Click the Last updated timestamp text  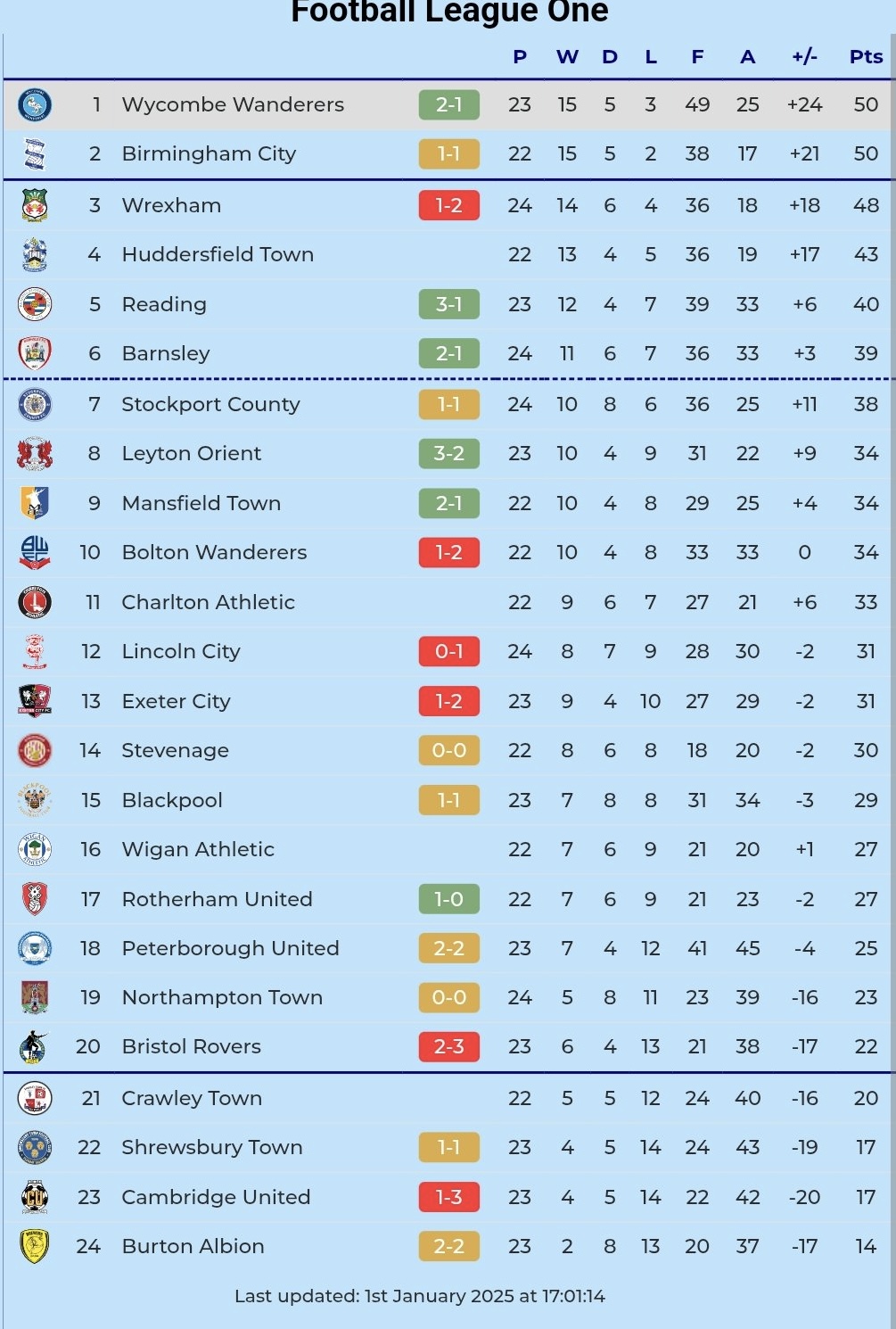pyautogui.click(x=420, y=1296)
